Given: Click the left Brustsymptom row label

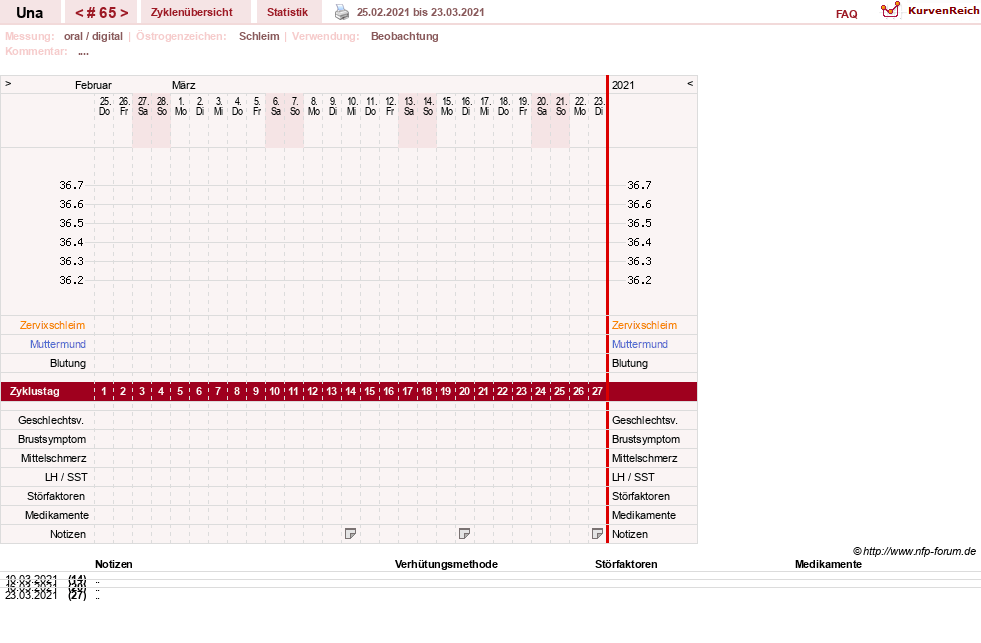Looking at the screenshot, I should coord(52,439).
